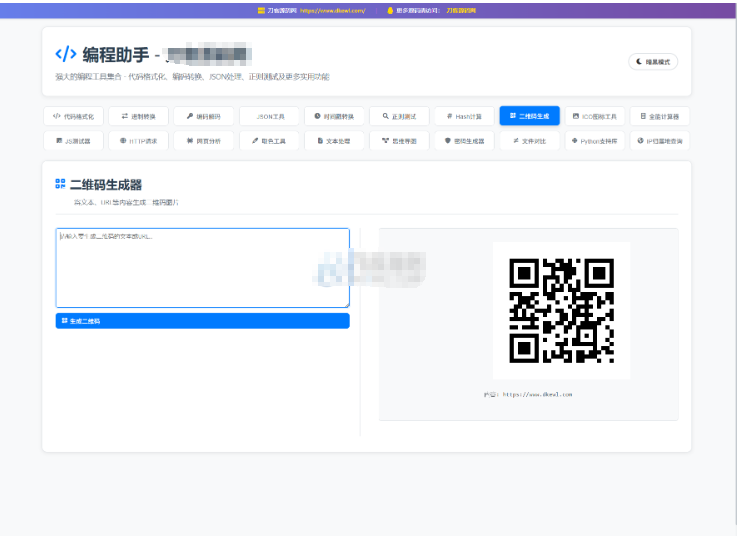740x559 pixels.
Task: Select the 思维导图 tab
Action: [x=399, y=141]
